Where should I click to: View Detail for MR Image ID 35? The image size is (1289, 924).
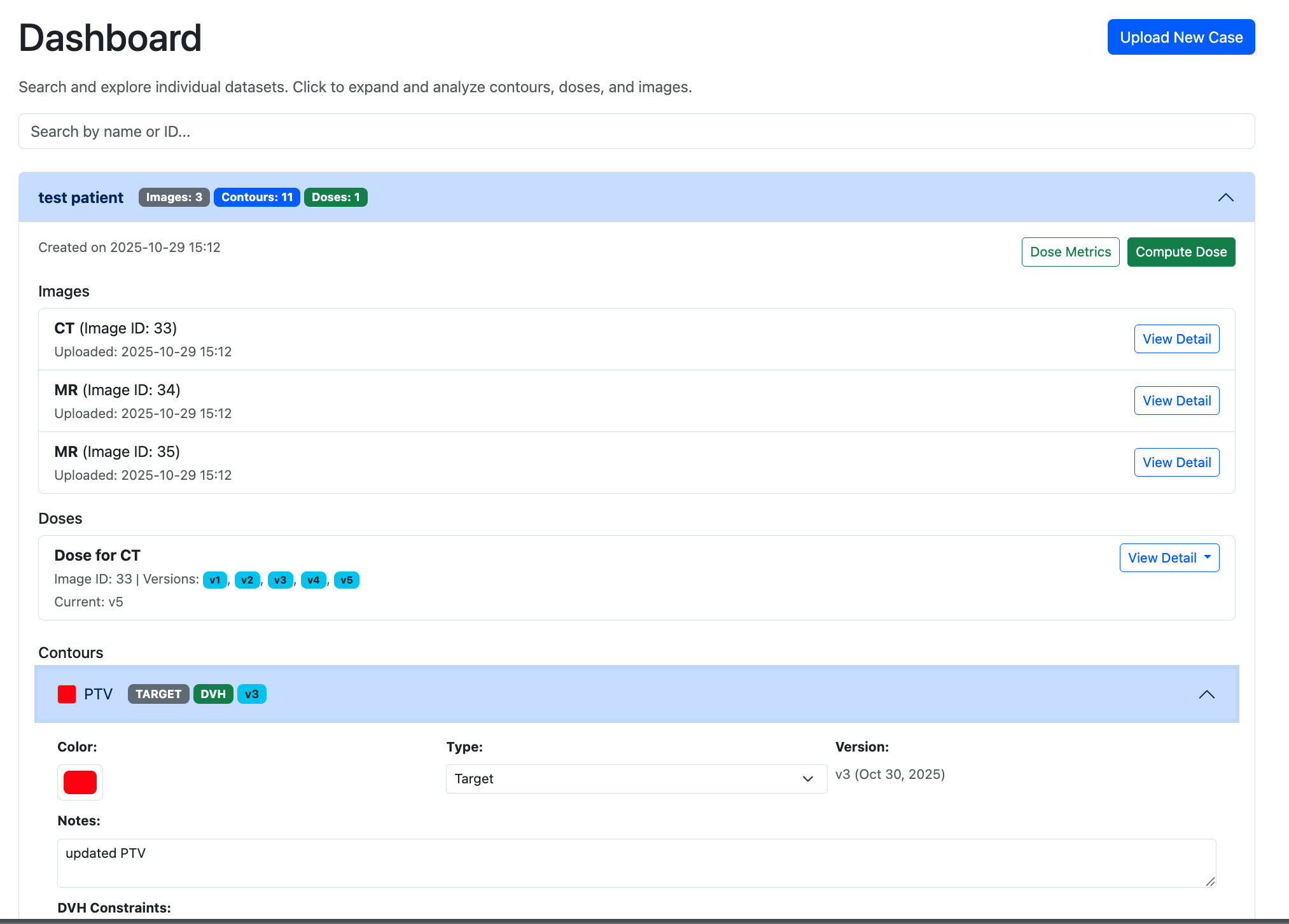coord(1176,462)
